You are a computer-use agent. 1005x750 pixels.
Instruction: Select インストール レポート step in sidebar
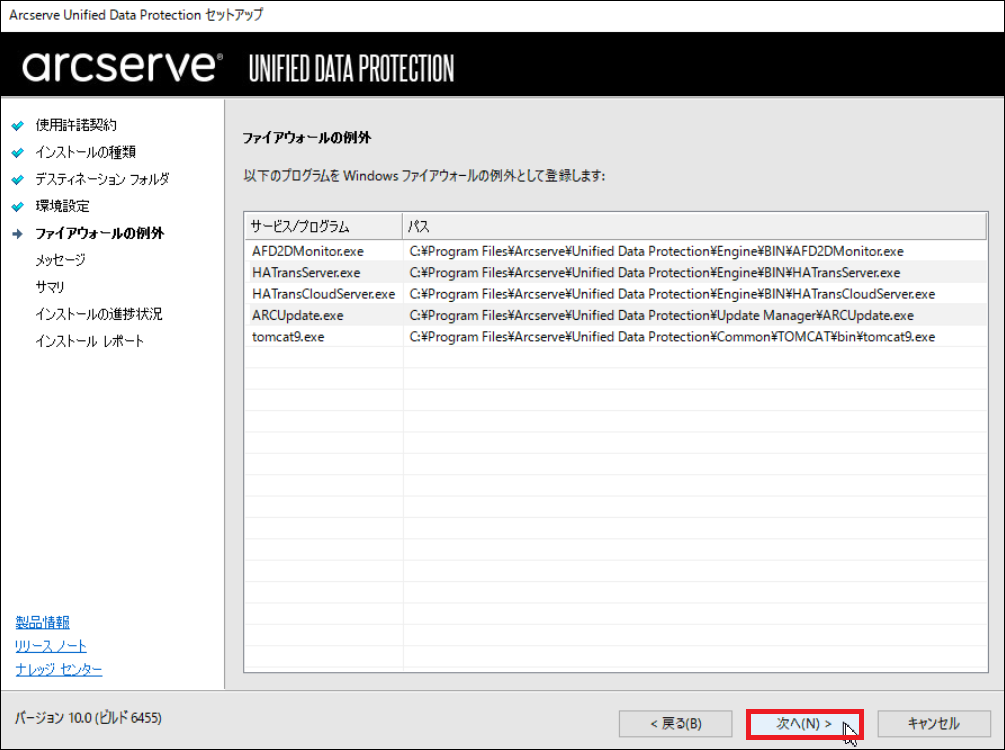(89, 342)
